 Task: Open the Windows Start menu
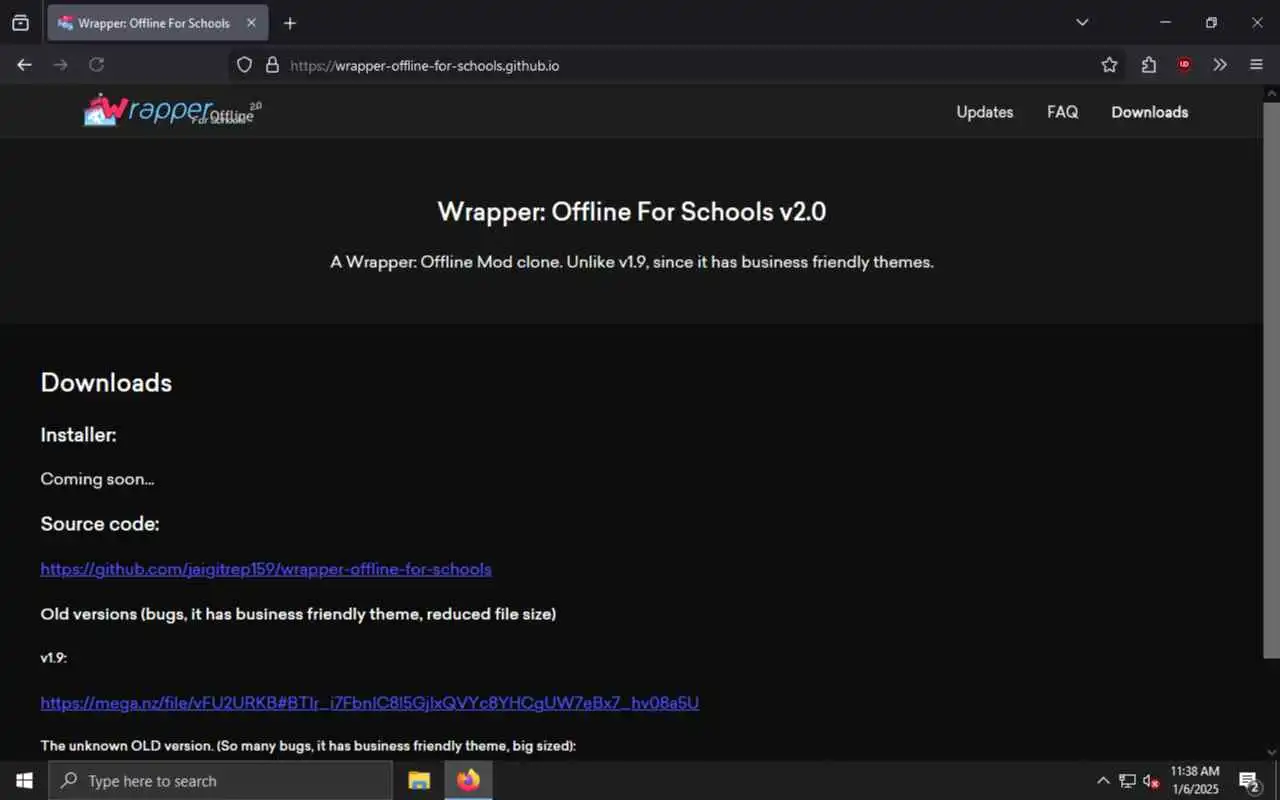tap(24, 781)
